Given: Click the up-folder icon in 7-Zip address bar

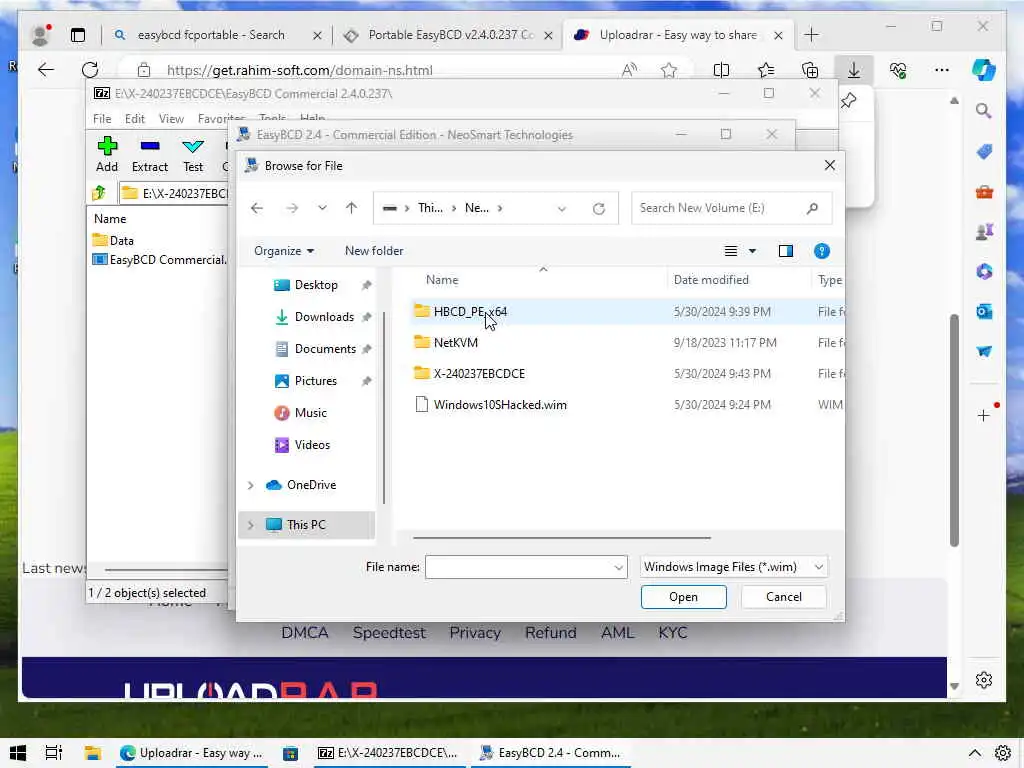Looking at the screenshot, I should point(99,193).
